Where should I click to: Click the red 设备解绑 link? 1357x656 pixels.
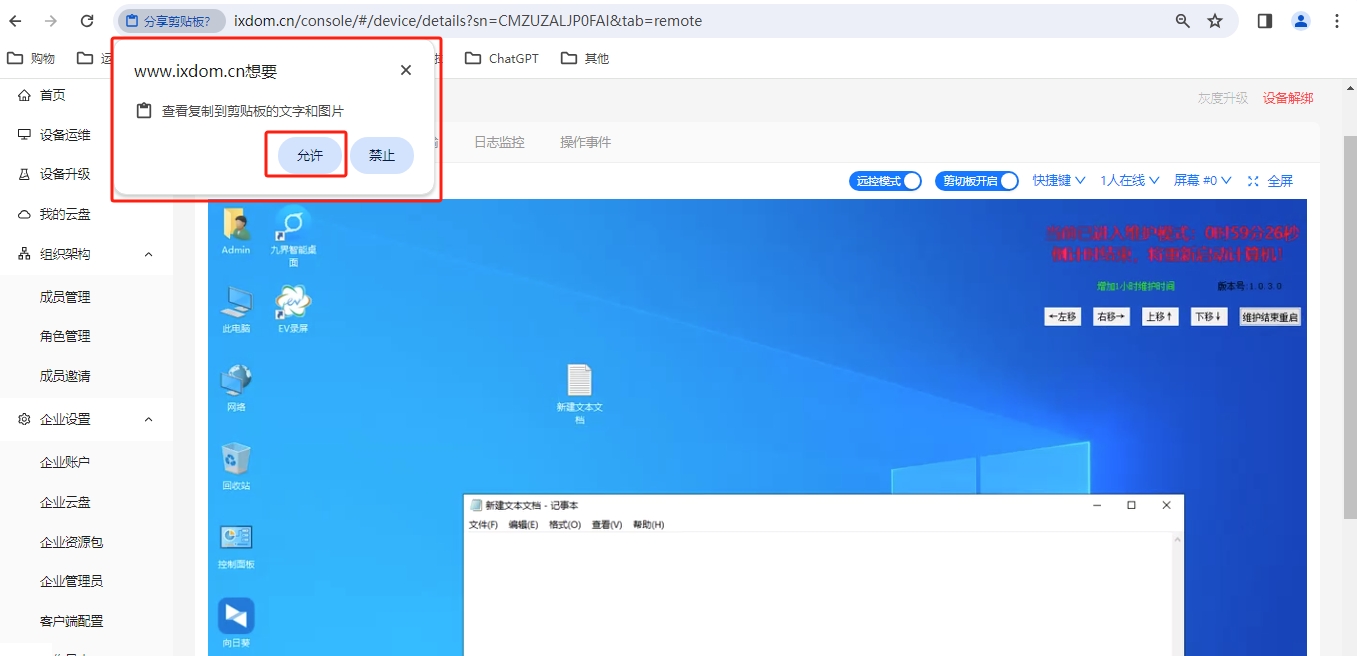1288,98
